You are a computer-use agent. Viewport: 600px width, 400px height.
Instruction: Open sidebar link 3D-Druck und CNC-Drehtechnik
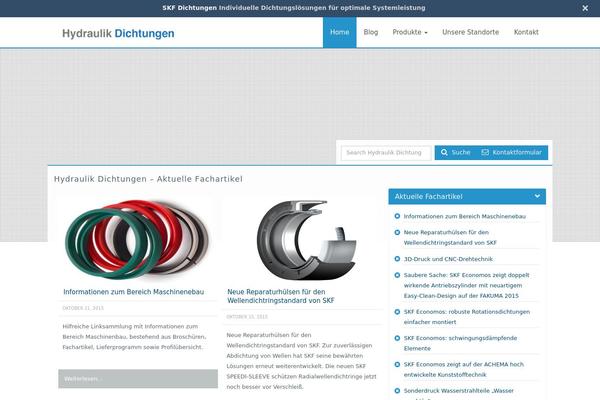[448, 259]
